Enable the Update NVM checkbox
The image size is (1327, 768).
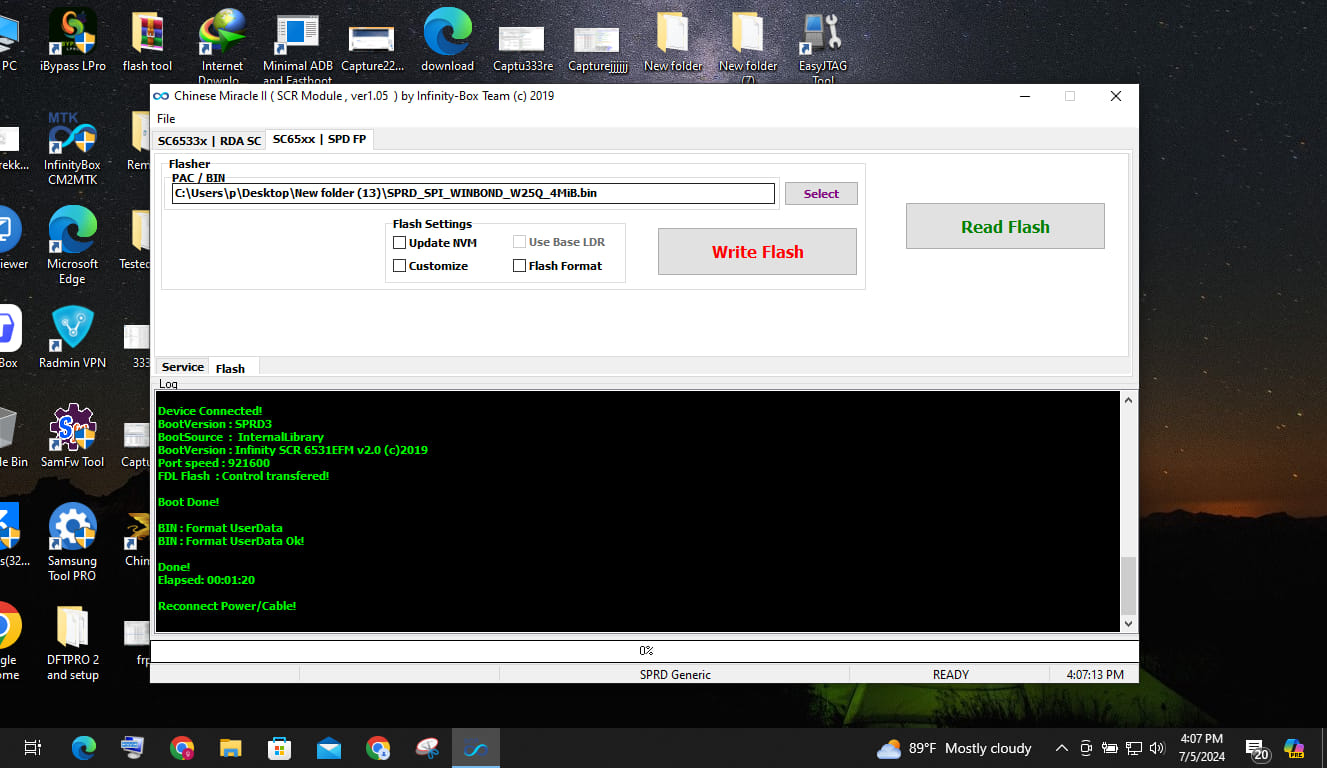coord(400,243)
